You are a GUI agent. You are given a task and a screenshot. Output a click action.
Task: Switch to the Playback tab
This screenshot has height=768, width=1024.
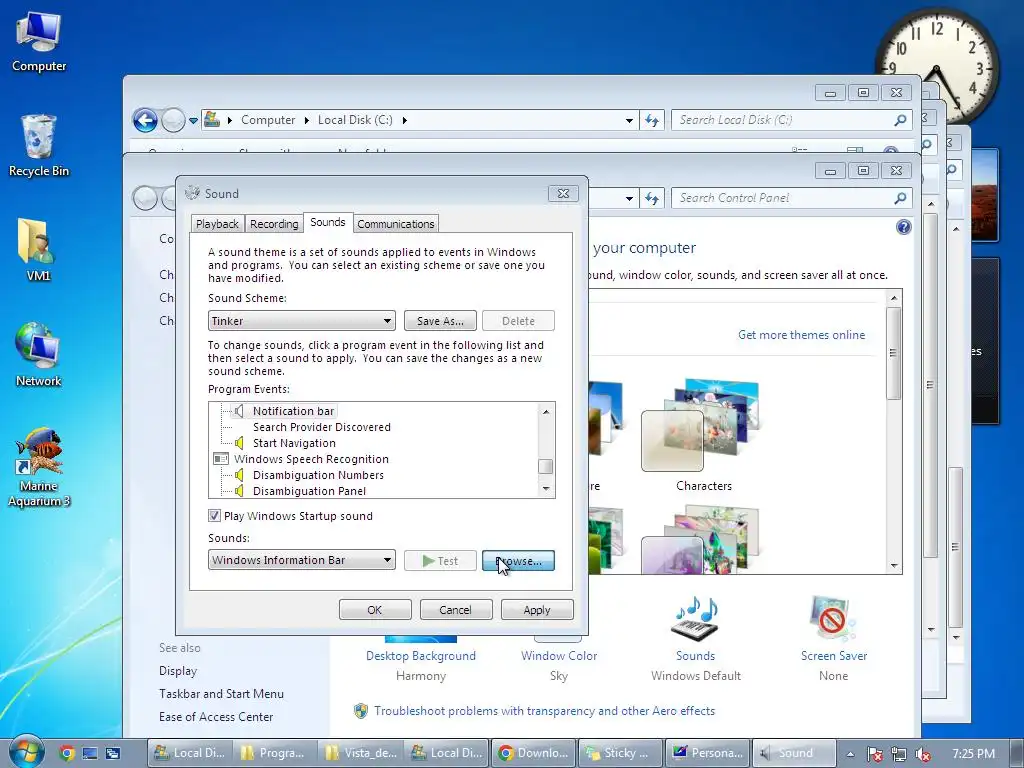217,224
